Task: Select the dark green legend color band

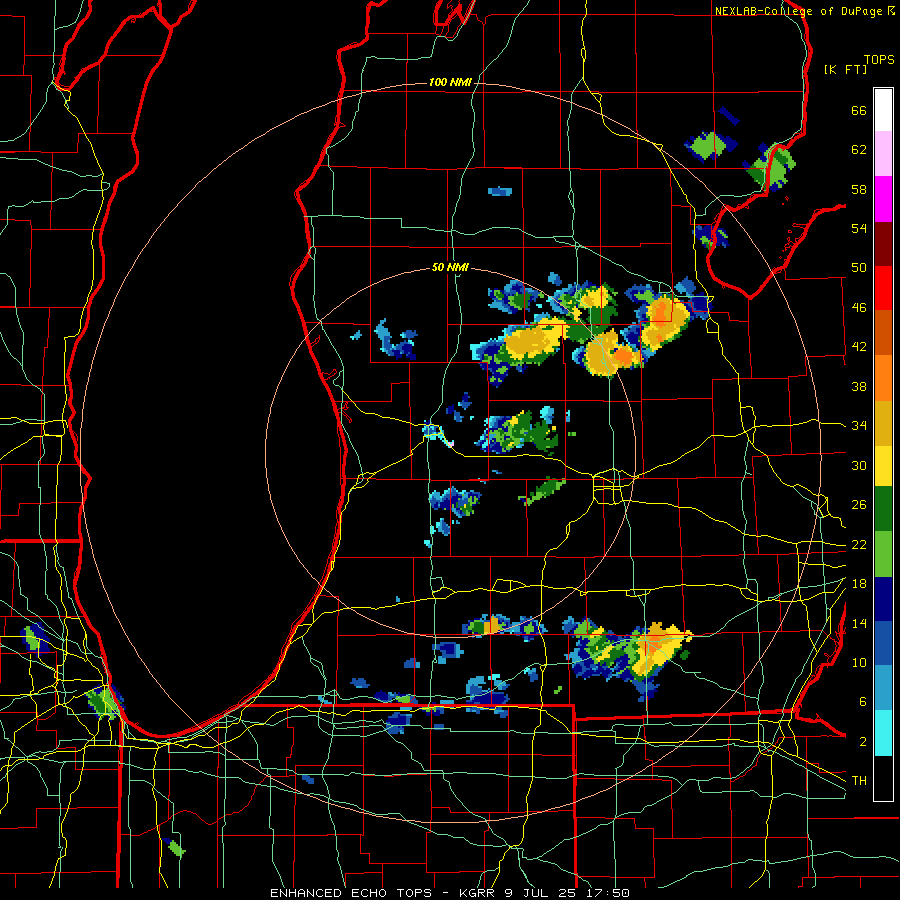Action: coord(883,509)
